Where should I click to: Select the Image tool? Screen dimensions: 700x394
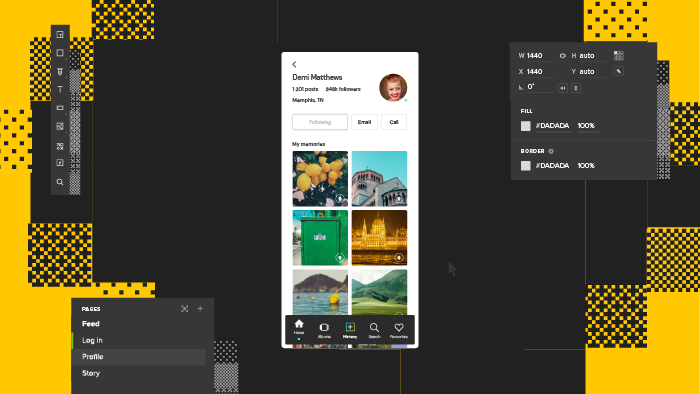[x=60, y=127]
